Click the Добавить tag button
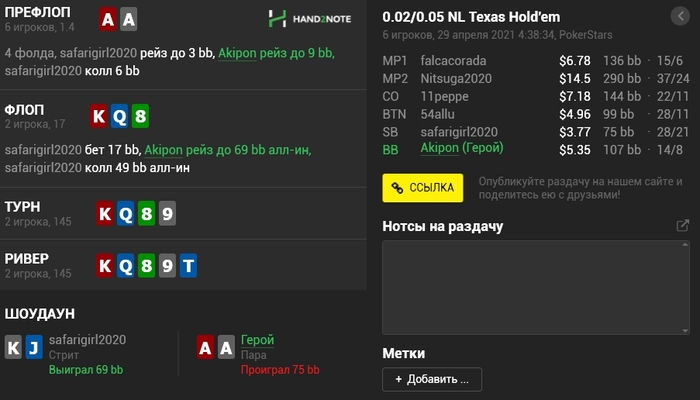 coord(432,379)
